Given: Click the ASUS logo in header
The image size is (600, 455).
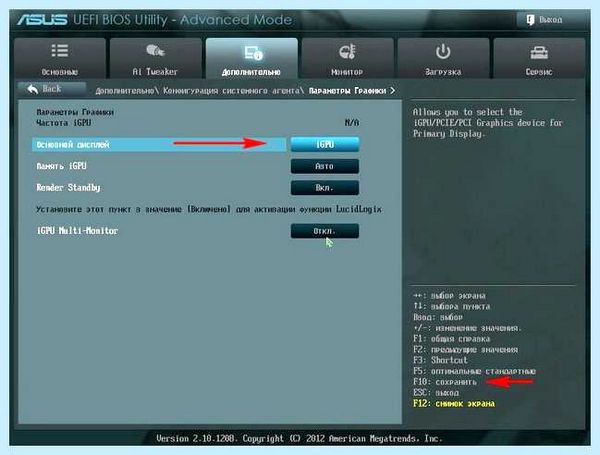Looking at the screenshot, I should point(42,20).
